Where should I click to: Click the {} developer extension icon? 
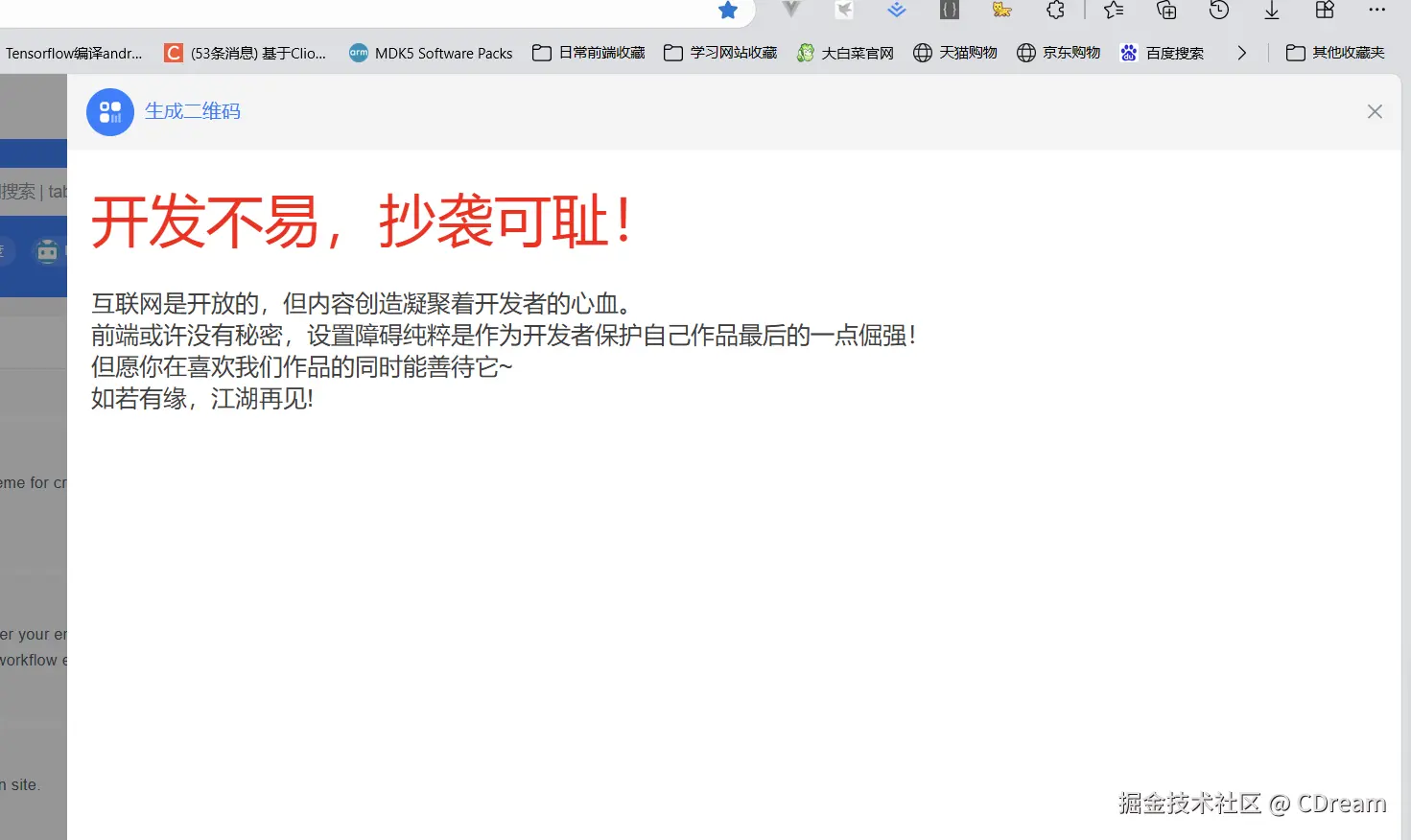pos(949,12)
